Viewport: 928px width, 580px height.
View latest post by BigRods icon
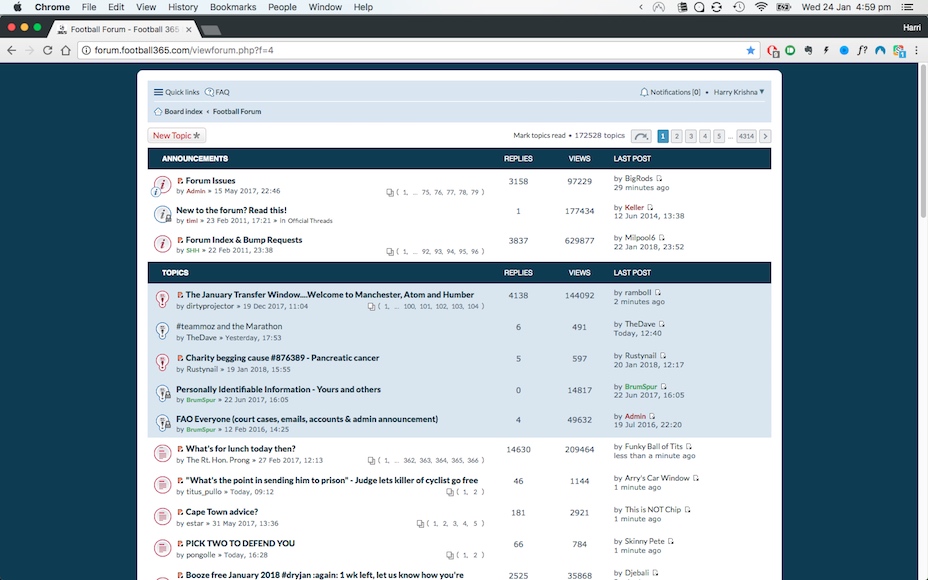point(659,179)
